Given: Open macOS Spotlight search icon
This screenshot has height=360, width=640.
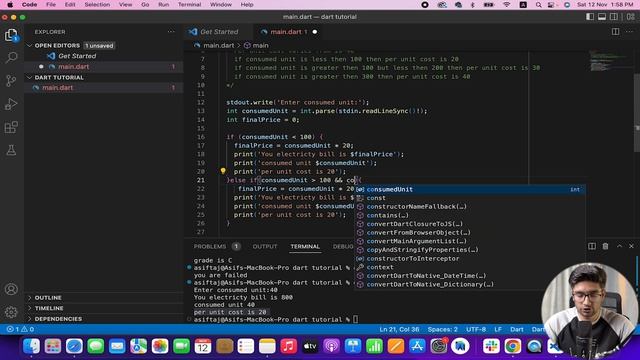Looking at the screenshot, I should point(538,5).
